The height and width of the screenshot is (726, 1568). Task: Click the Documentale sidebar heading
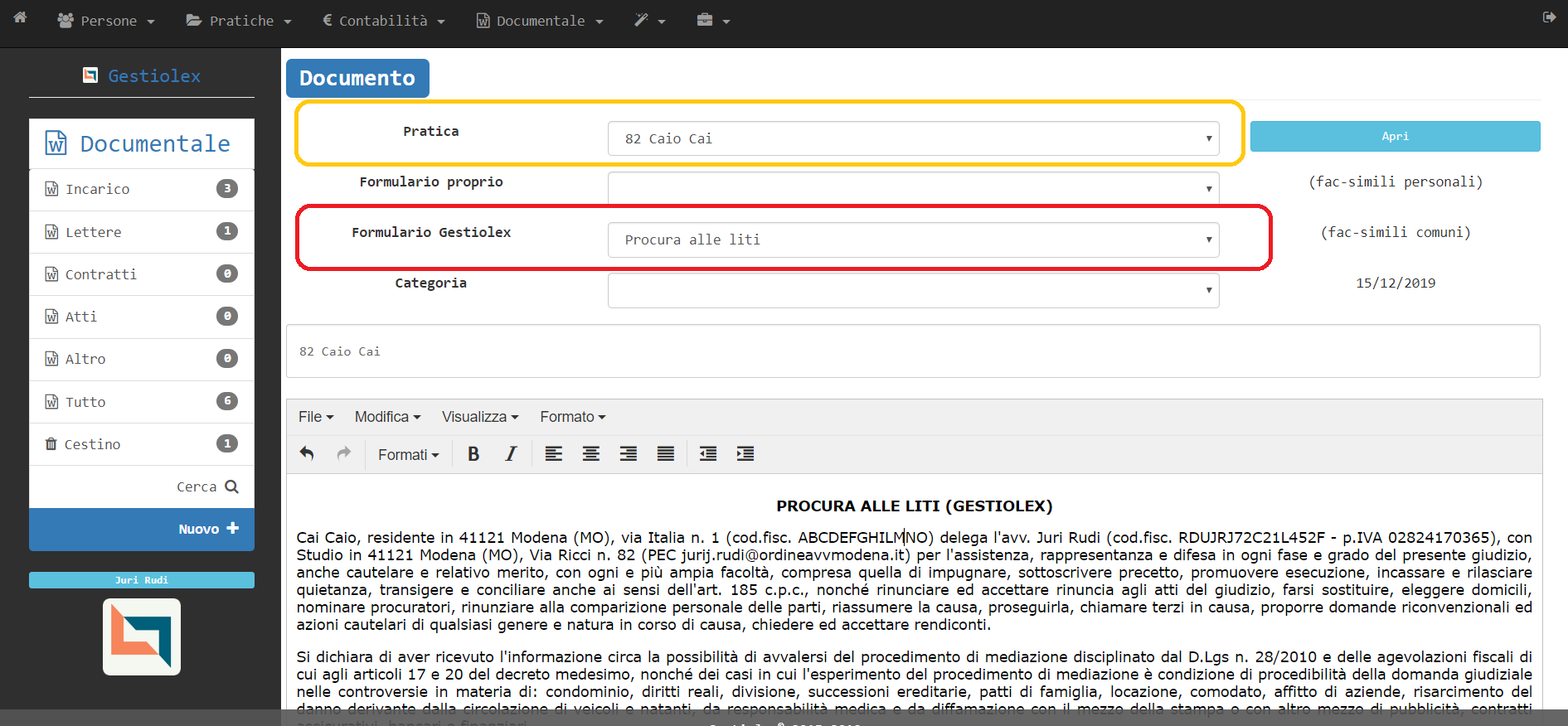click(142, 143)
